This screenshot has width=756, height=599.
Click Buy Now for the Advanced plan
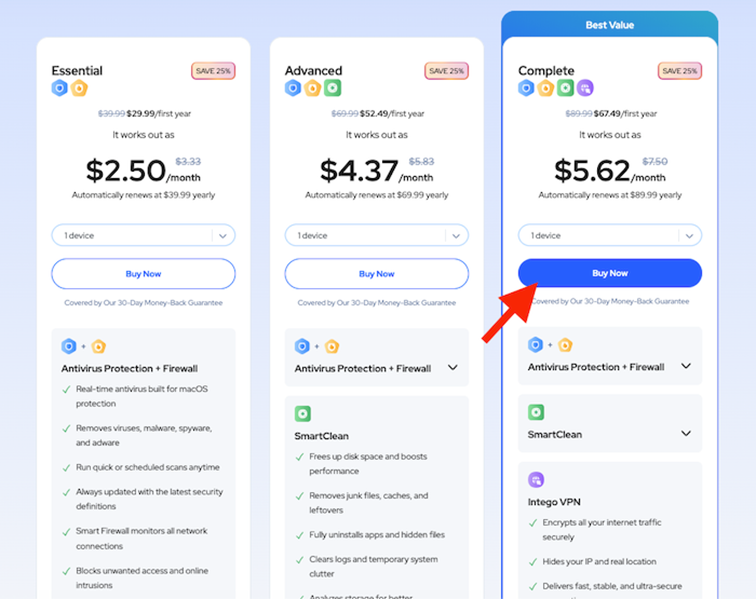(376, 274)
